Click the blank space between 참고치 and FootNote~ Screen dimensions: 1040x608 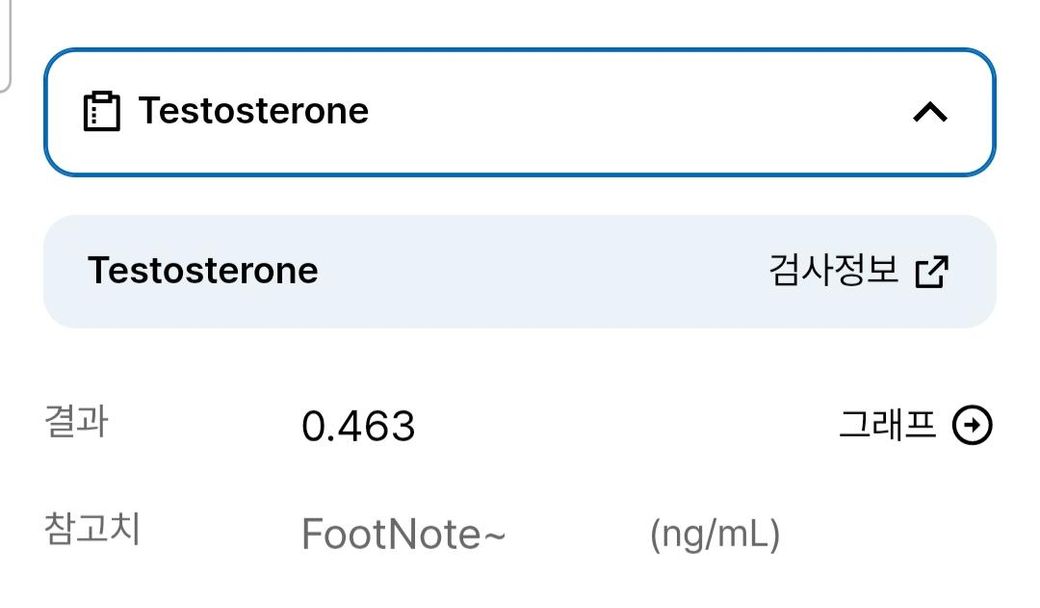click(x=220, y=532)
